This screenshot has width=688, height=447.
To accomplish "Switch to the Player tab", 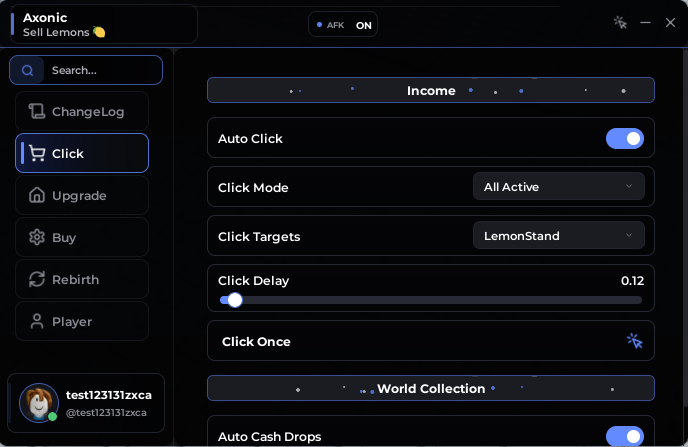I will pos(82,321).
